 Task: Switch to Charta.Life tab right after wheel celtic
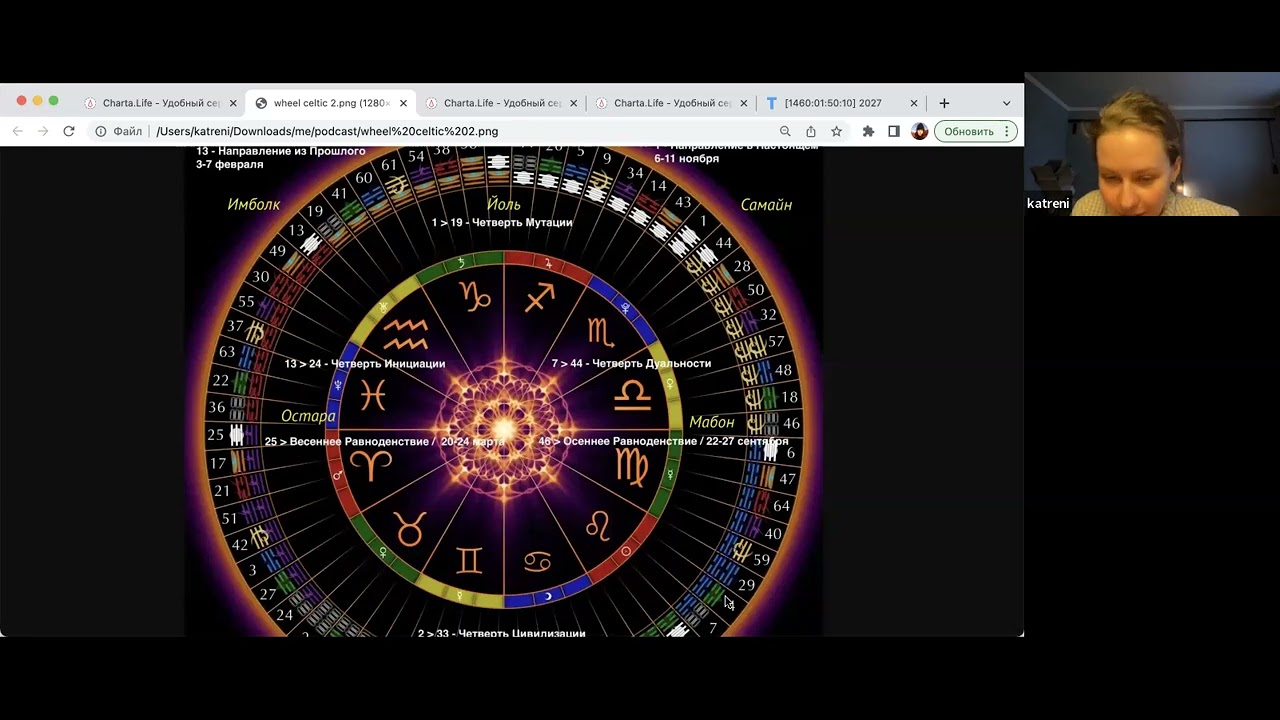coord(502,103)
